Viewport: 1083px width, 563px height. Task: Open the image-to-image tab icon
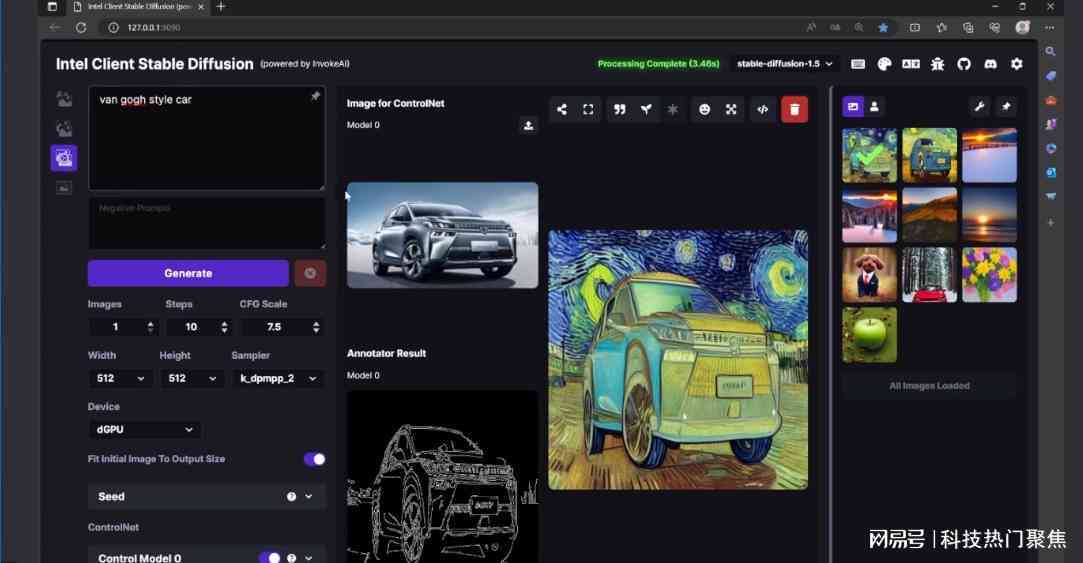point(64,128)
